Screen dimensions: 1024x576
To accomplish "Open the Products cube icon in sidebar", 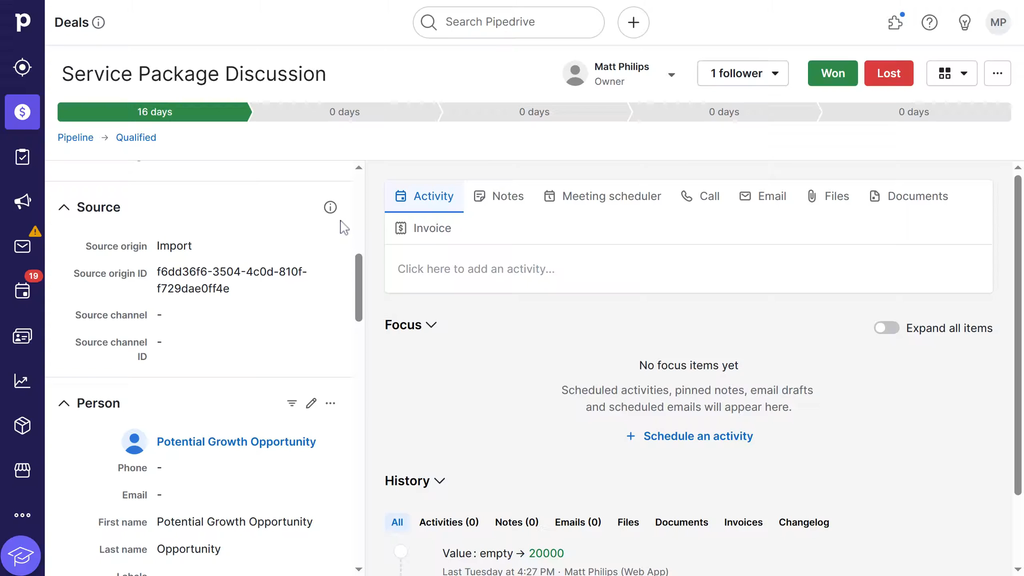I will pyautogui.click(x=22, y=426).
